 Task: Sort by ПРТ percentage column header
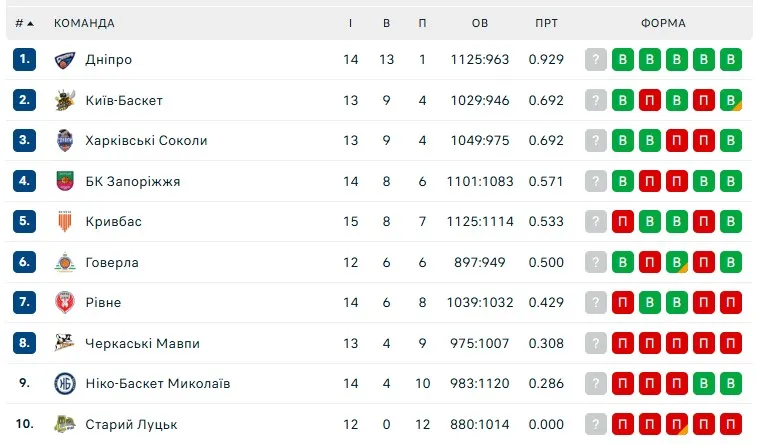coord(546,23)
